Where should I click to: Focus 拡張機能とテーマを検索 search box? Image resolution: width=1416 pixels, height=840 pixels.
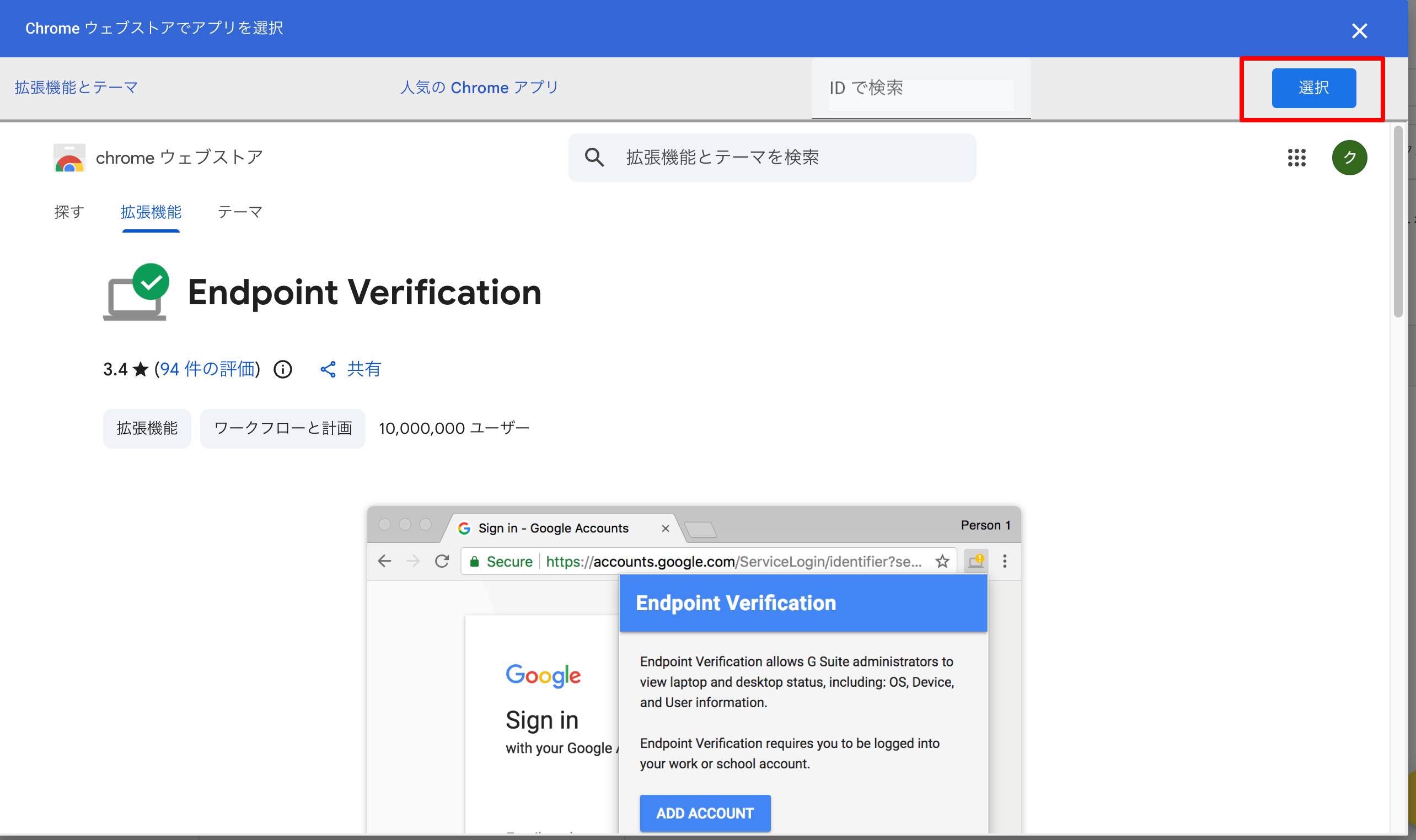pyautogui.click(x=772, y=157)
